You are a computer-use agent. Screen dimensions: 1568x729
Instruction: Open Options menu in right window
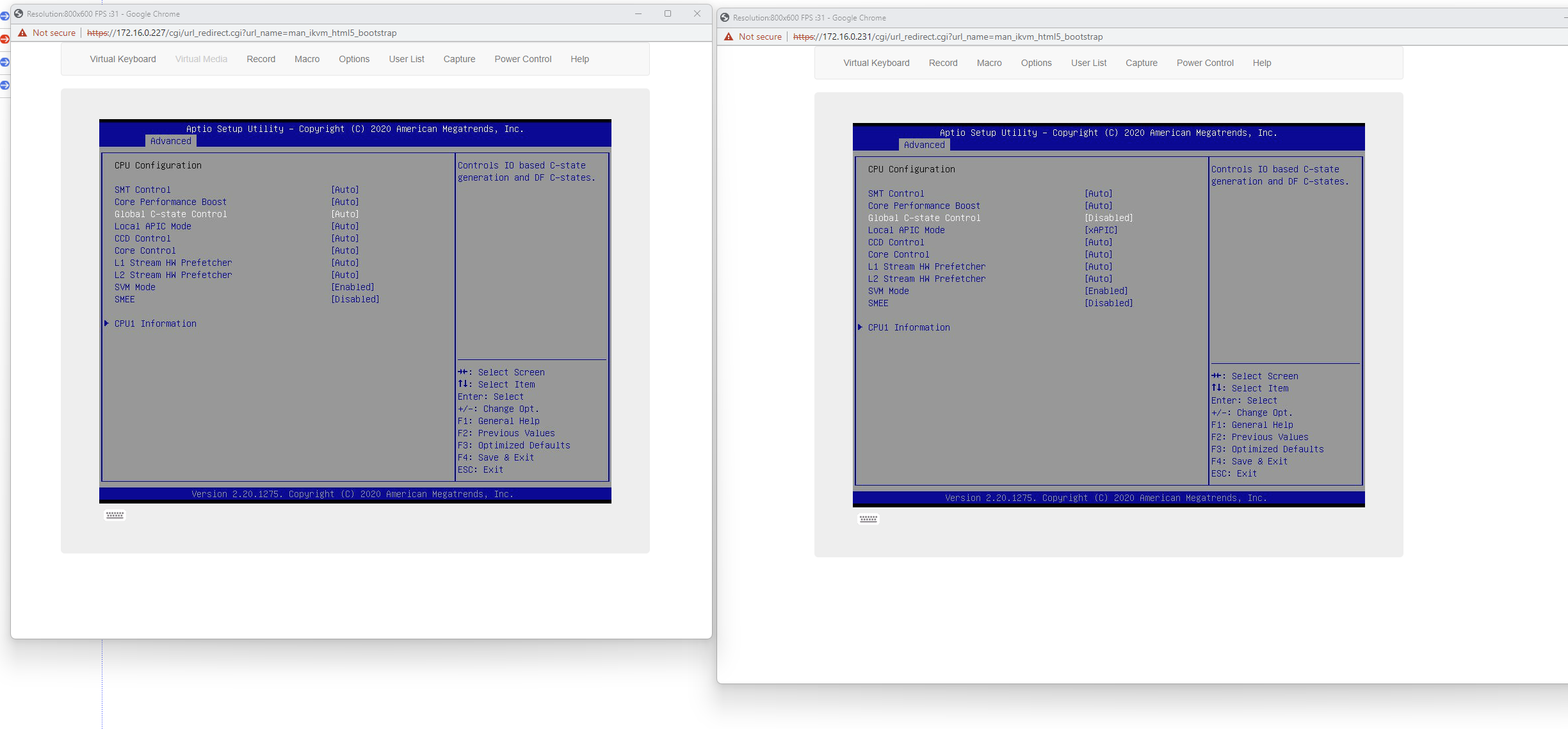point(1037,63)
